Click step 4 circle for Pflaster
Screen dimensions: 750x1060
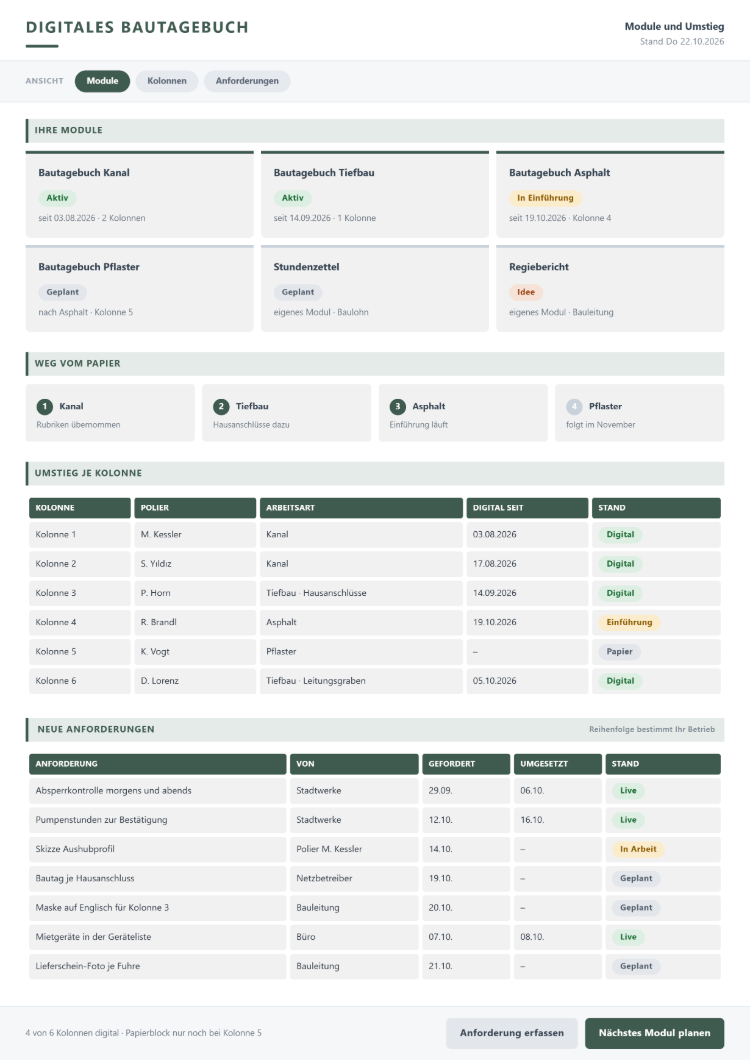(574, 406)
